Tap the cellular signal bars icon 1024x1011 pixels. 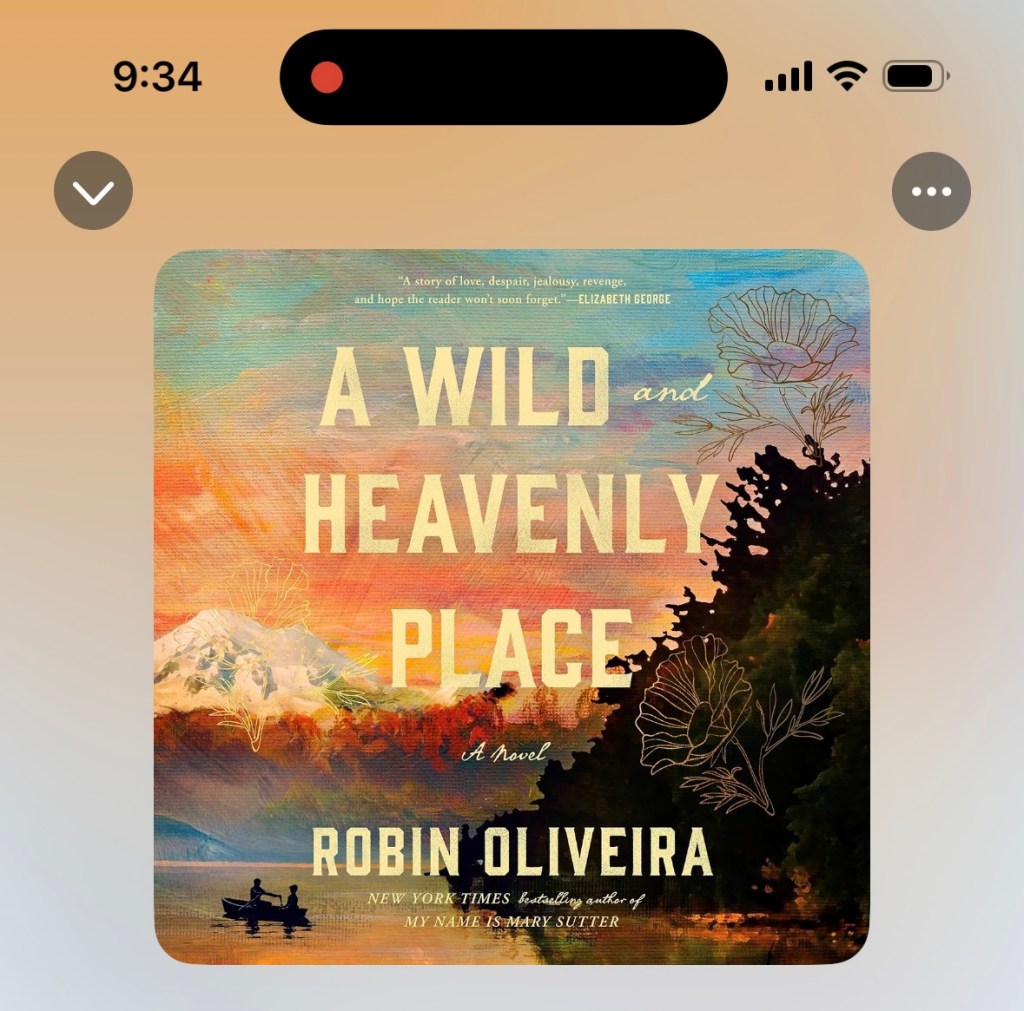pos(788,76)
